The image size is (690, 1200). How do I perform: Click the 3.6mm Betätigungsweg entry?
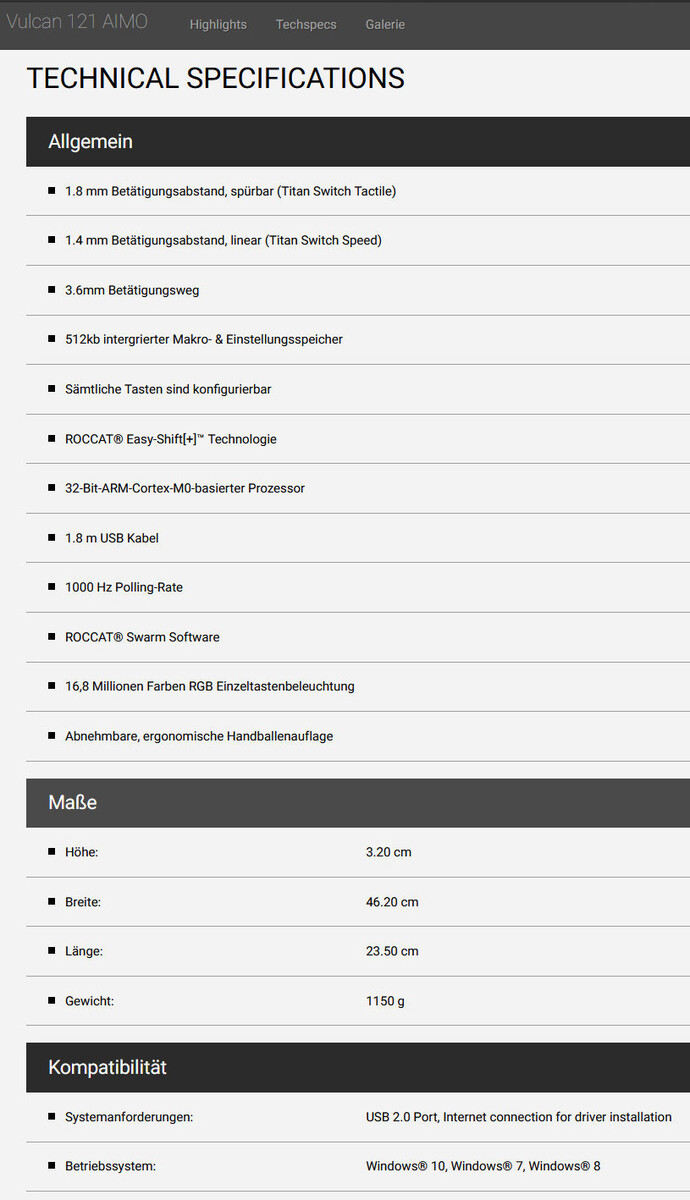tap(132, 290)
